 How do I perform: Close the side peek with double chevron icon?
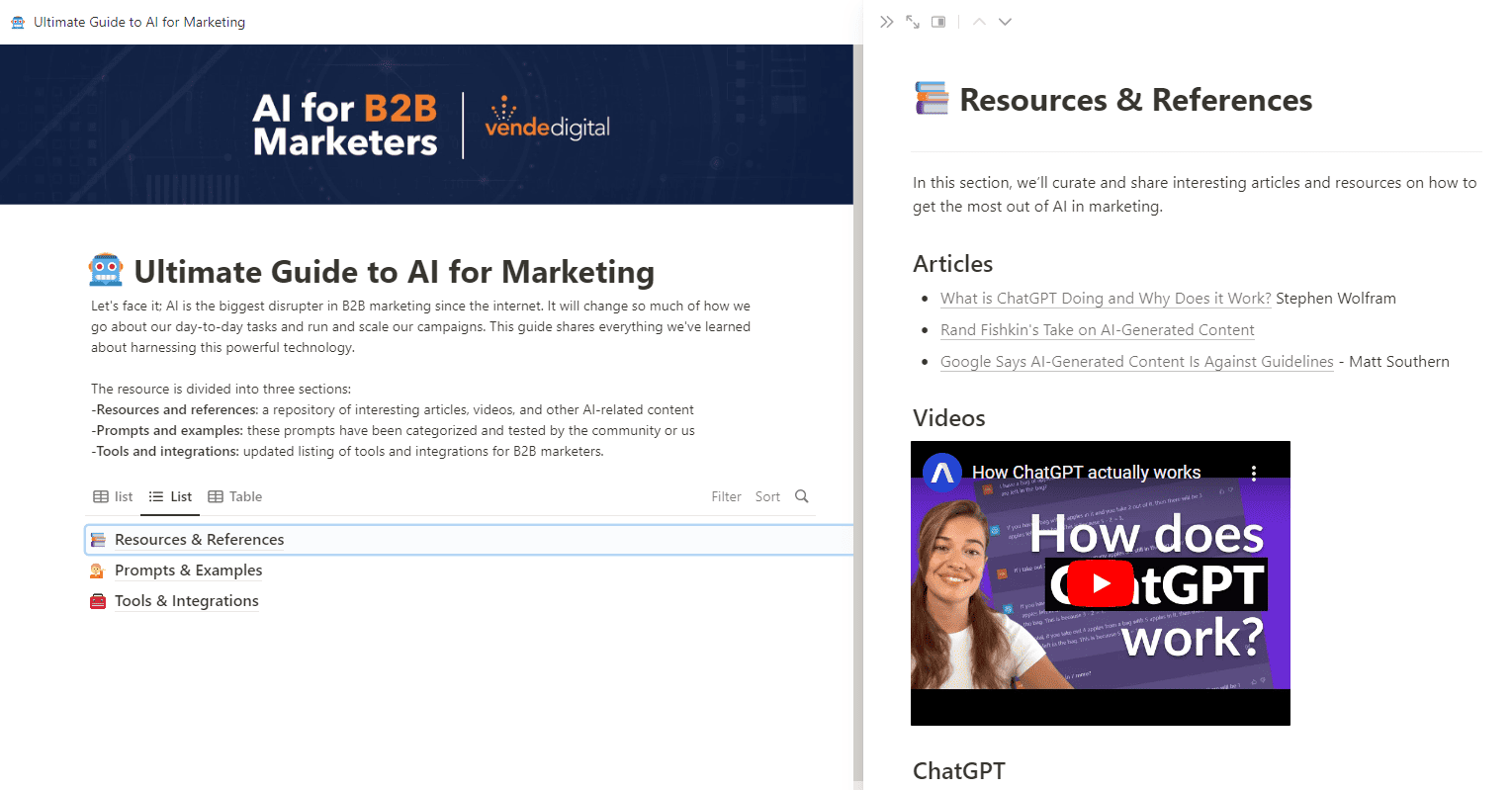[x=887, y=21]
